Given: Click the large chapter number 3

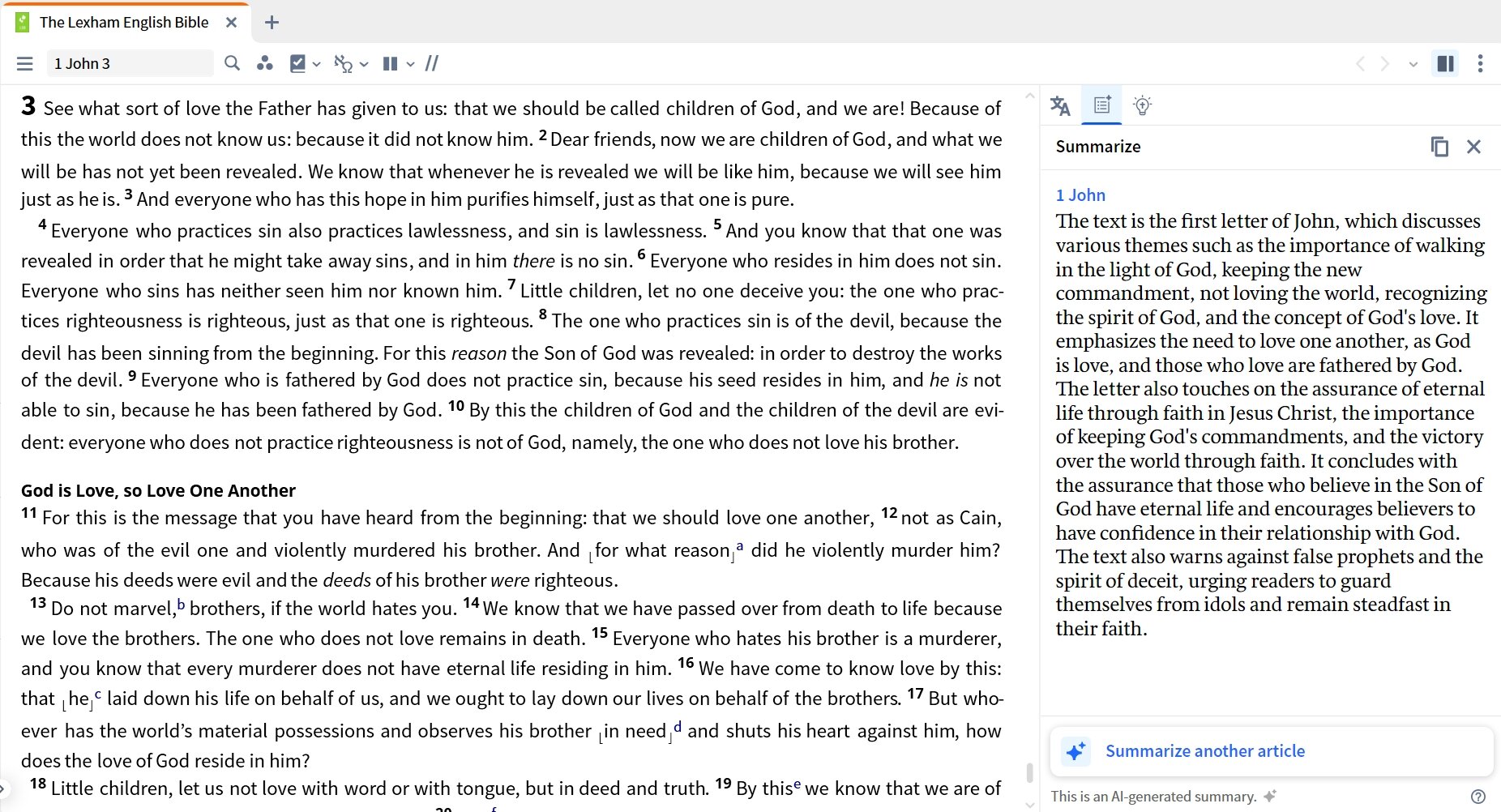Looking at the screenshot, I should point(28,105).
